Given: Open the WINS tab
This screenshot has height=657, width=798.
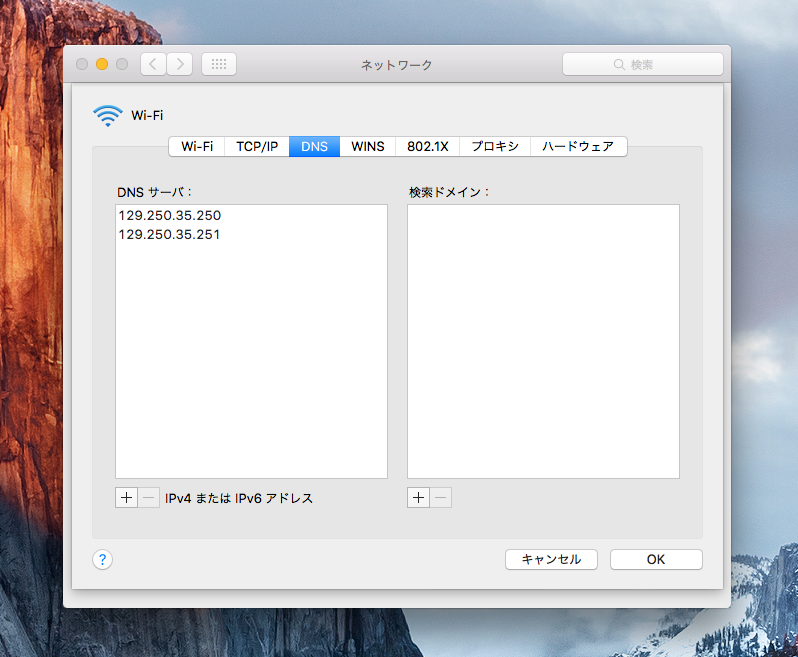Looking at the screenshot, I should pos(367,147).
